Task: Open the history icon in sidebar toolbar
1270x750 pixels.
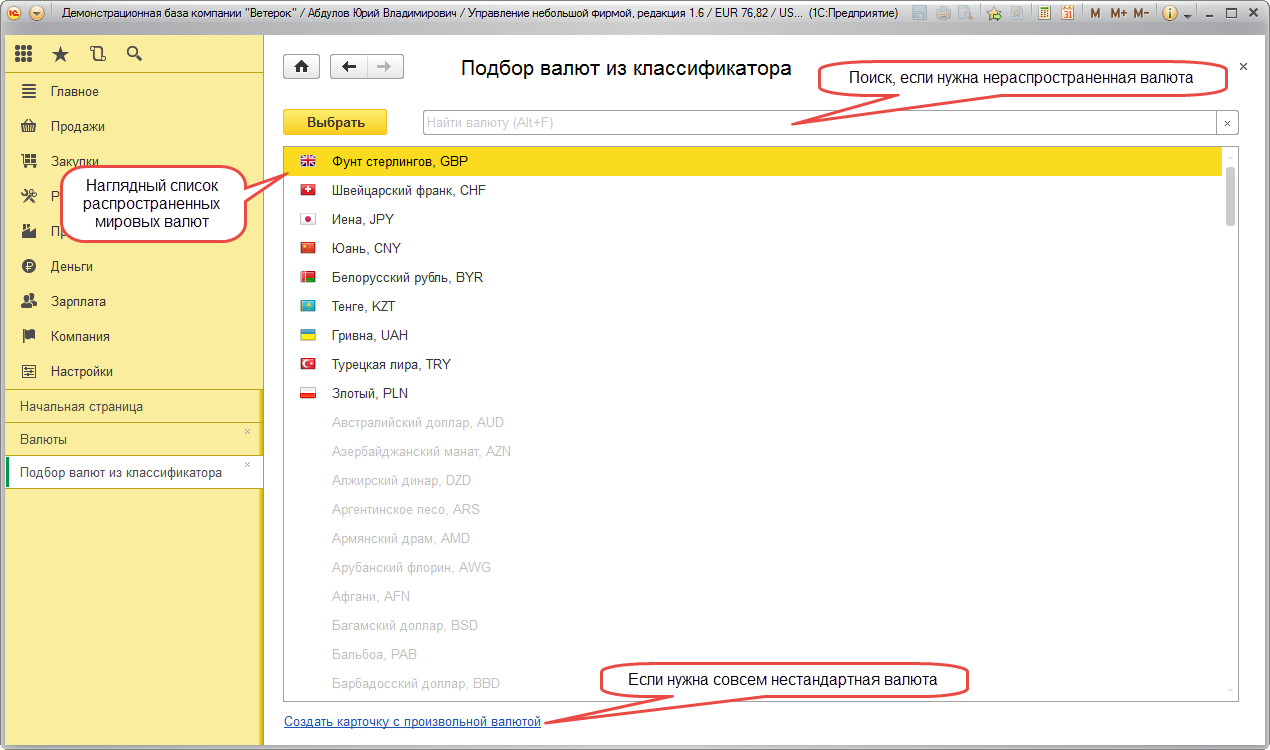Action: [x=97, y=54]
